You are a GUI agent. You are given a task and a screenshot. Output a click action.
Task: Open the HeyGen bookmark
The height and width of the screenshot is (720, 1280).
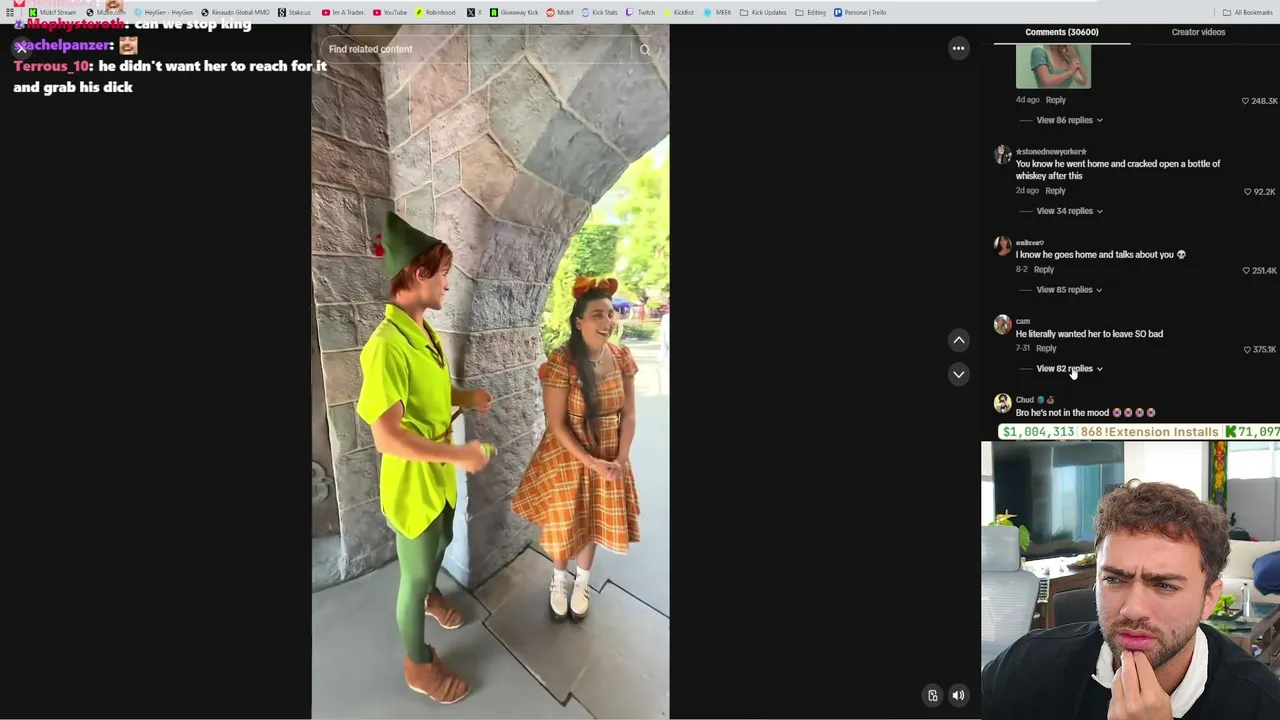tap(163, 12)
